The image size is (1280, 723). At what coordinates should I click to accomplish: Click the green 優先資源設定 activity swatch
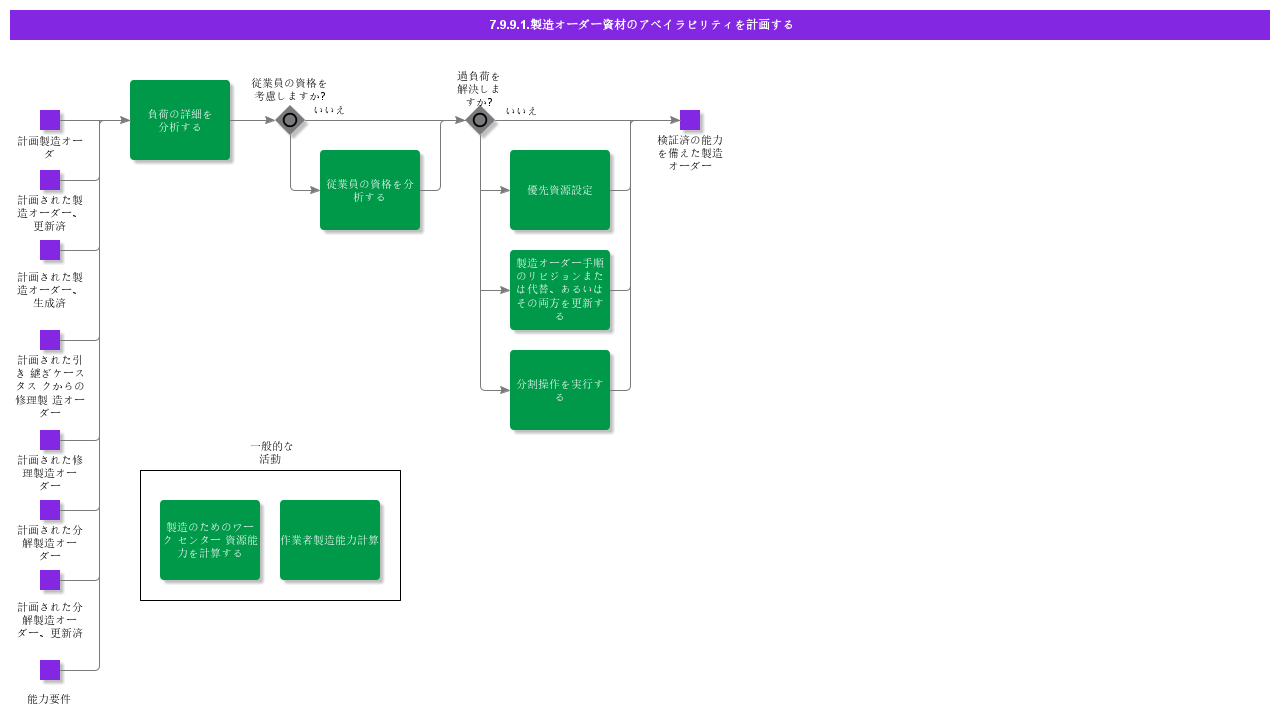(x=560, y=190)
